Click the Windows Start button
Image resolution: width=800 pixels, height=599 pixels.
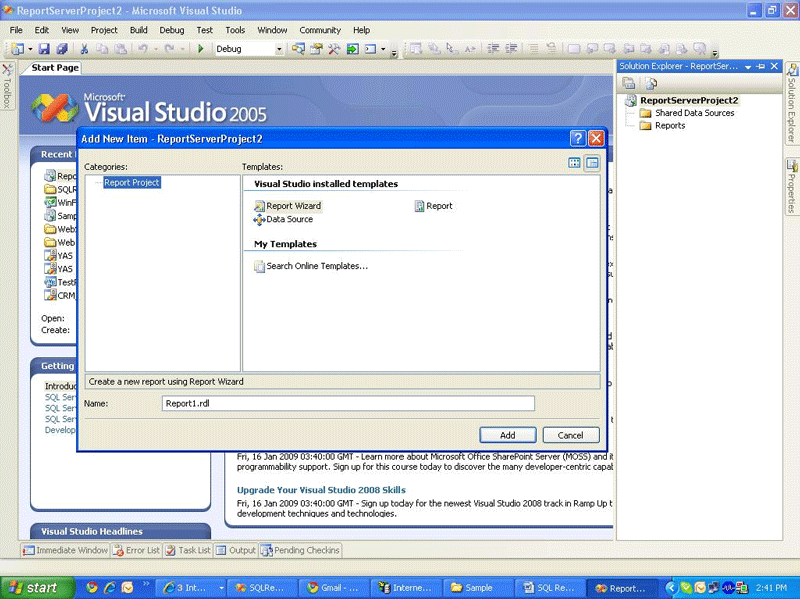[33, 588]
